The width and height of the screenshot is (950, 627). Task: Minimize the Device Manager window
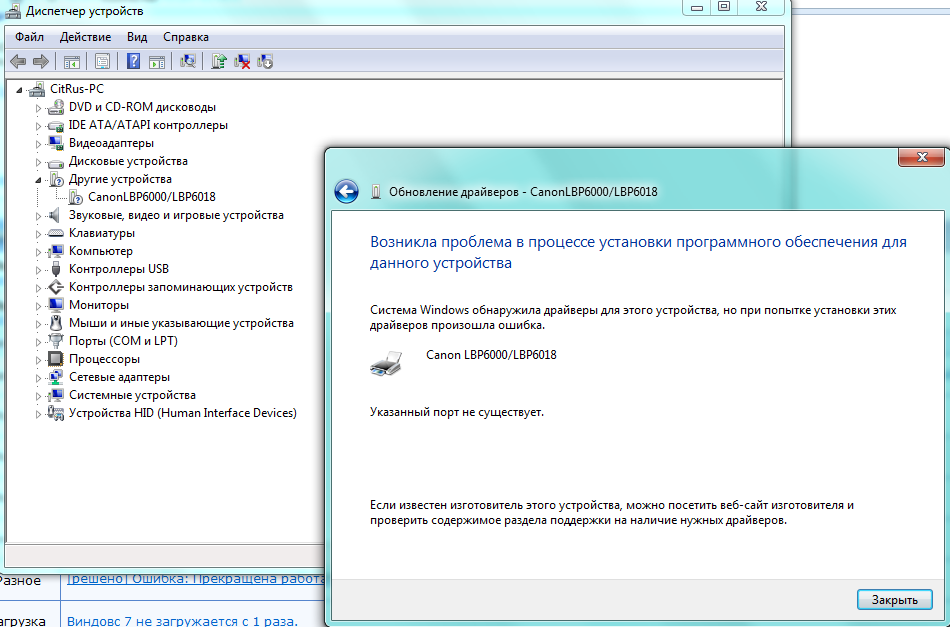pos(697,7)
